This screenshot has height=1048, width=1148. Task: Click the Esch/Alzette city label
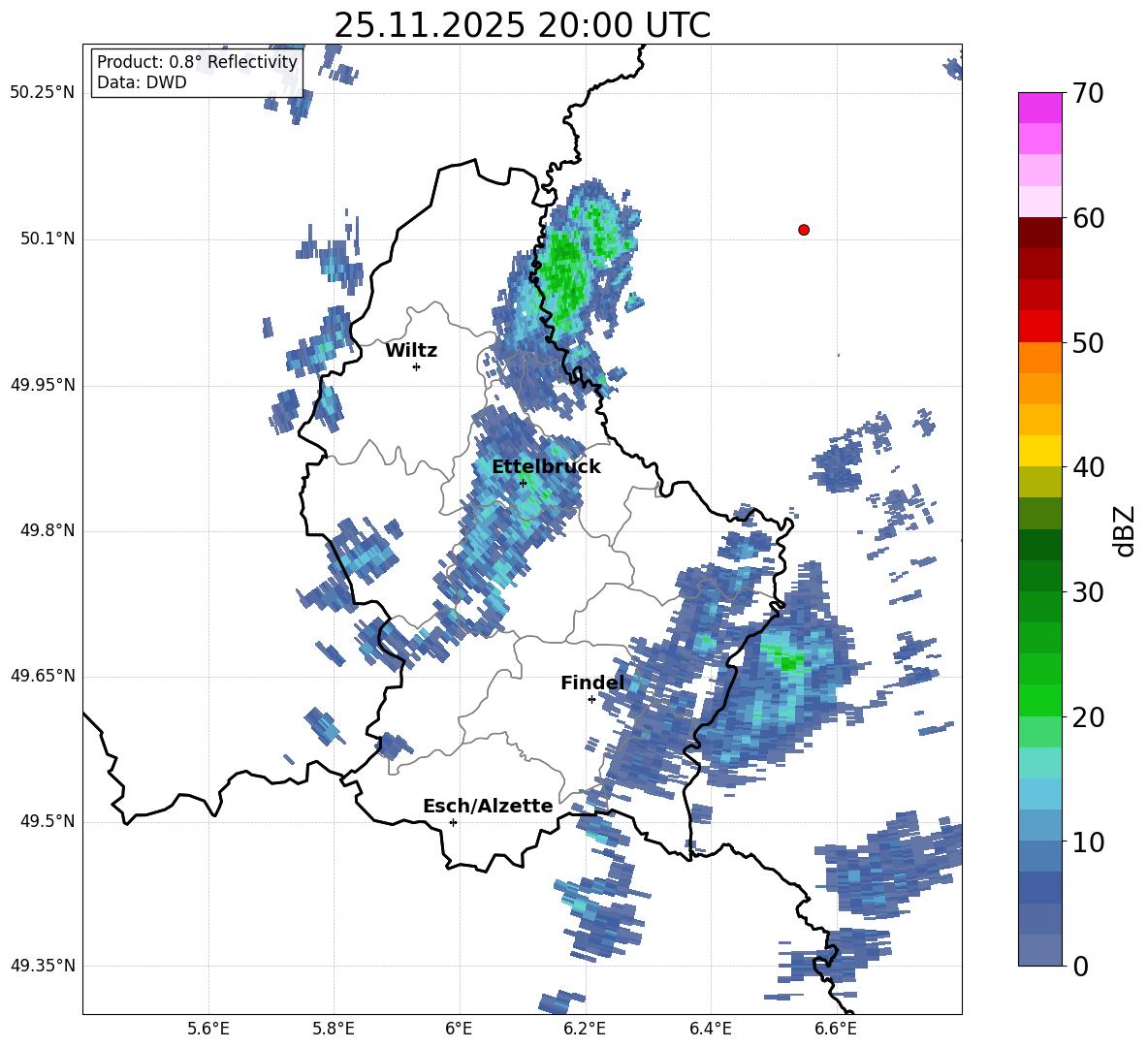click(x=488, y=806)
